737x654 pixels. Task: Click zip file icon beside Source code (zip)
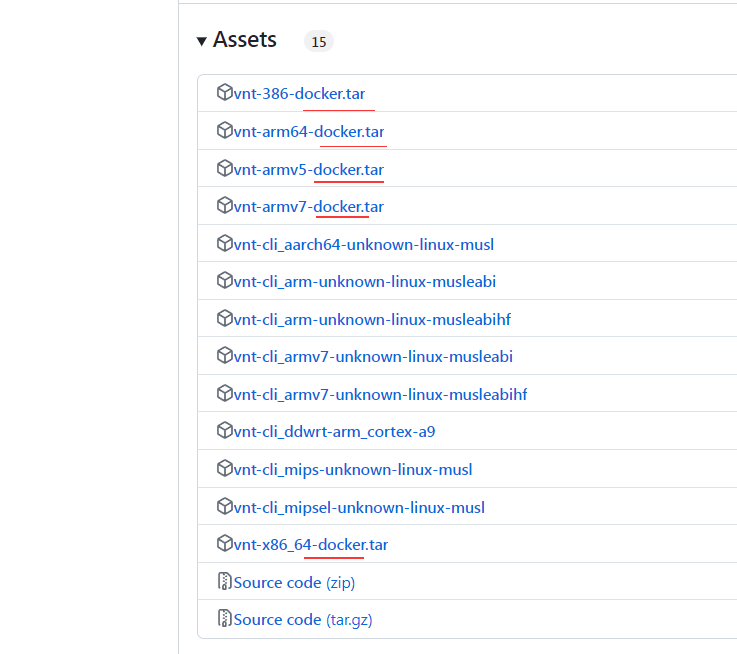point(225,581)
